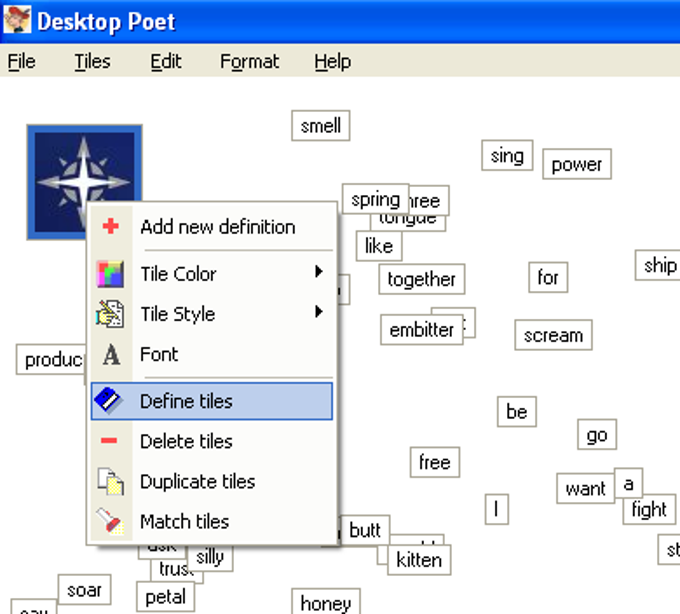Image resolution: width=680 pixels, height=614 pixels.
Task: Click the blue Define tiles book icon
Action: (108, 401)
